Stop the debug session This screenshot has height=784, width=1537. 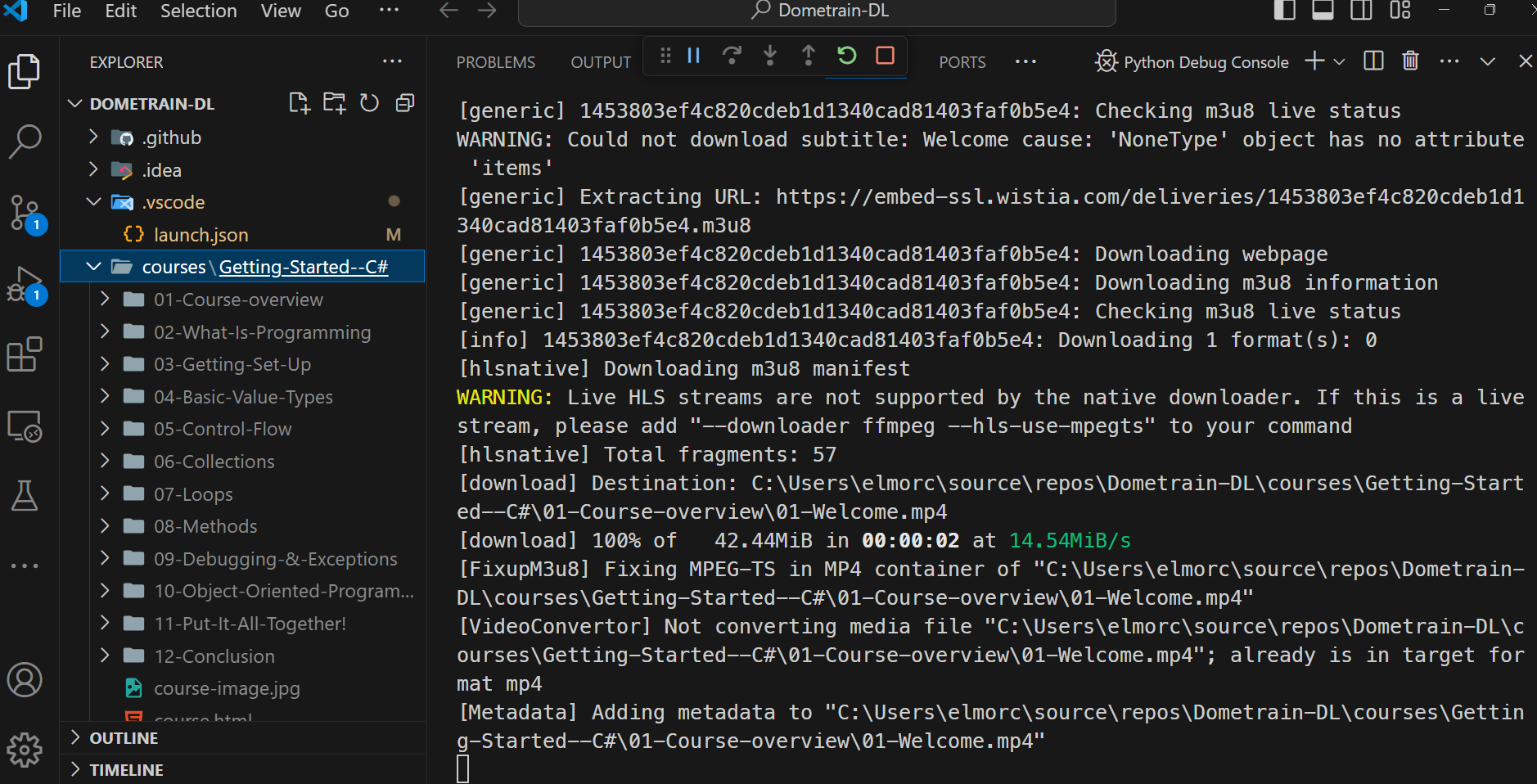click(885, 56)
